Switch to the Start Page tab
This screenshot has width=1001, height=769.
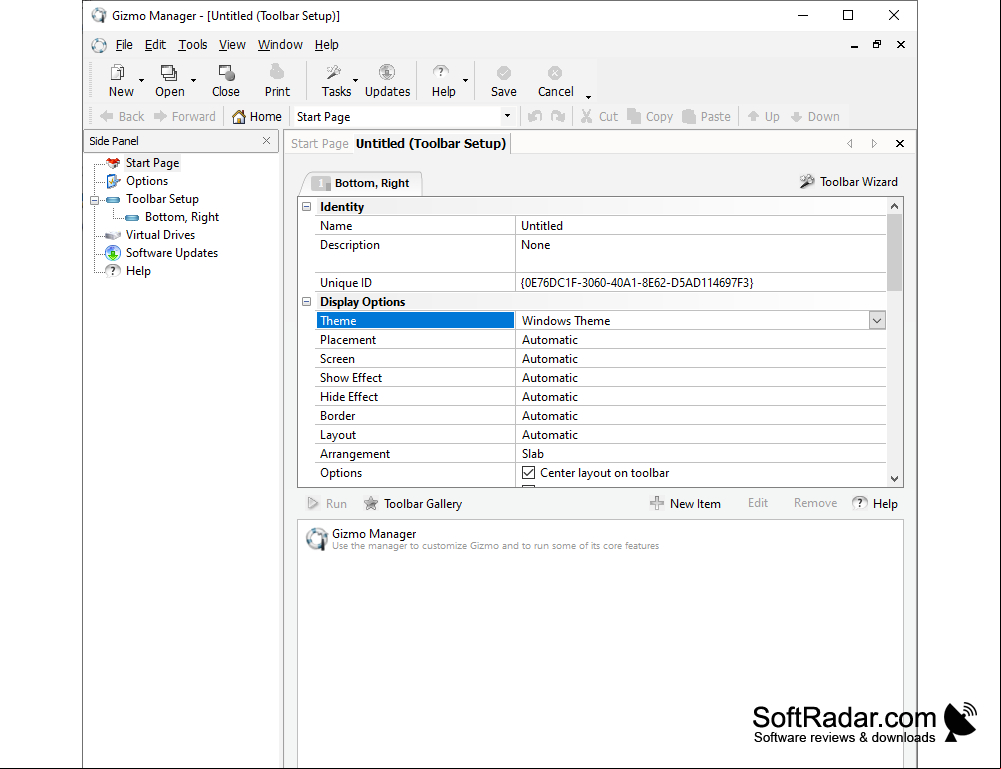[x=319, y=144]
